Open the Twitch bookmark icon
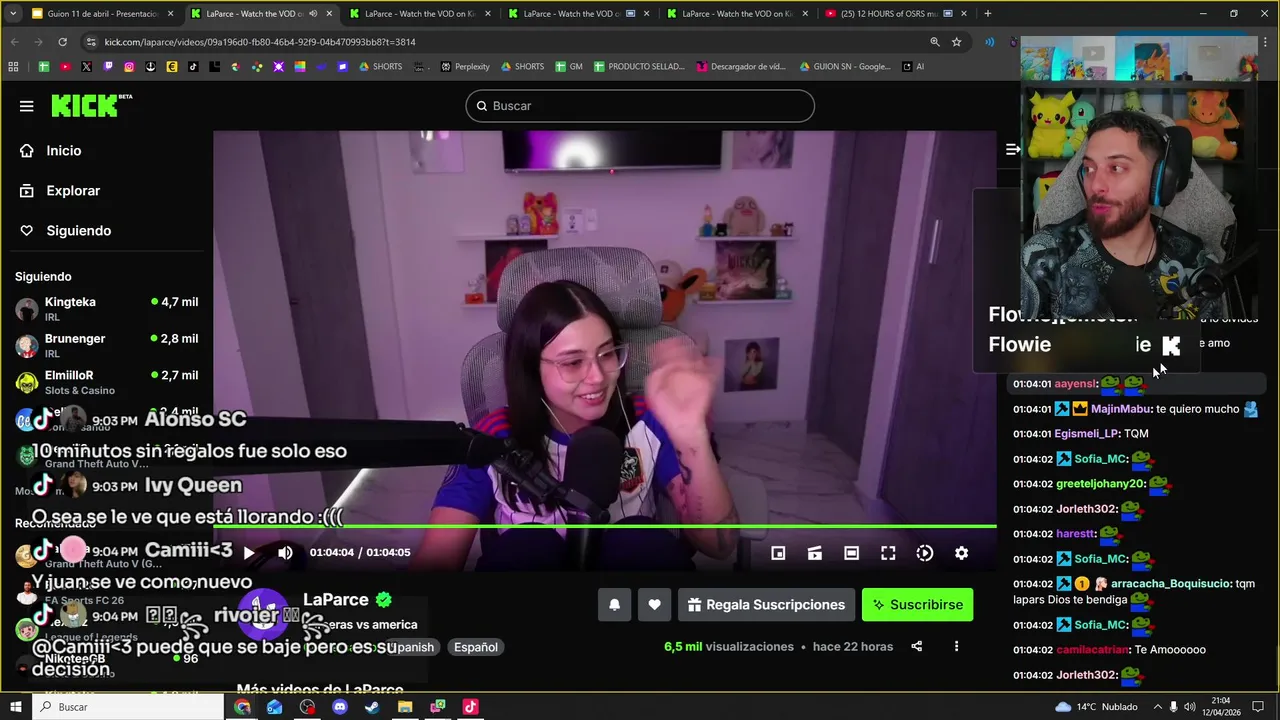This screenshot has height=720, width=1280. pos(108,67)
